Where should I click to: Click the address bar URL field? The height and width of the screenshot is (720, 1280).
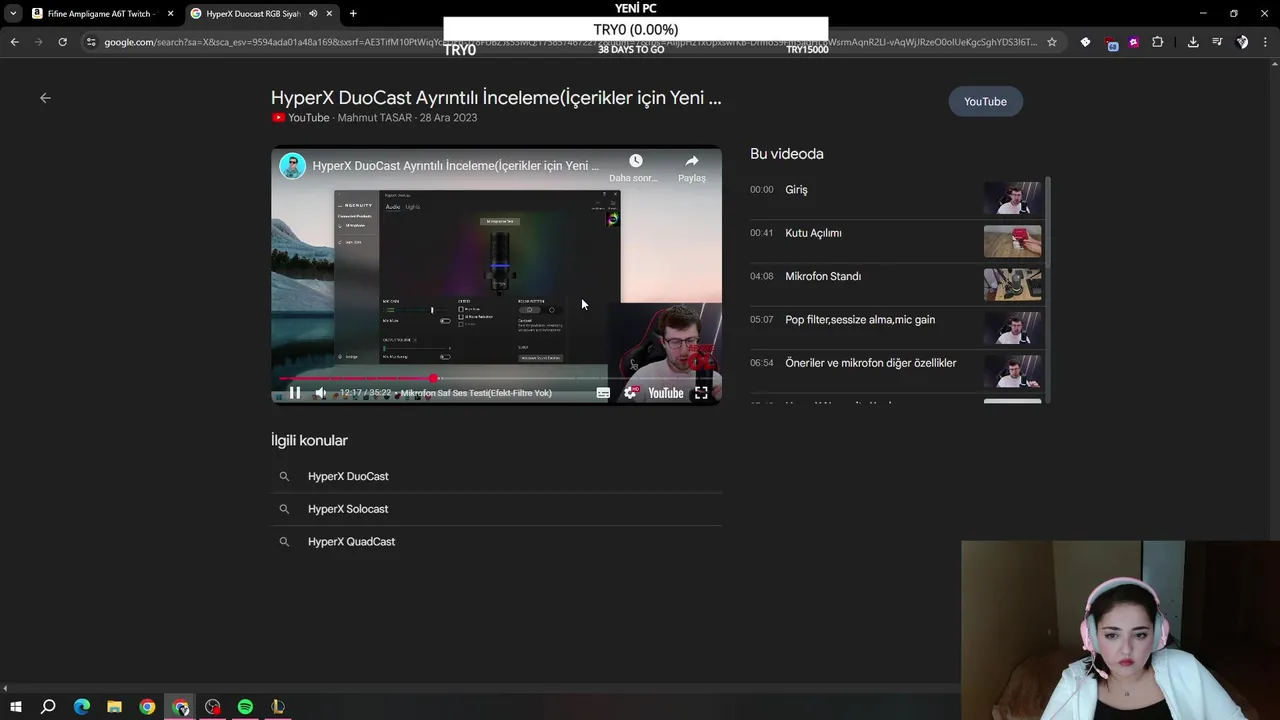point(570,42)
